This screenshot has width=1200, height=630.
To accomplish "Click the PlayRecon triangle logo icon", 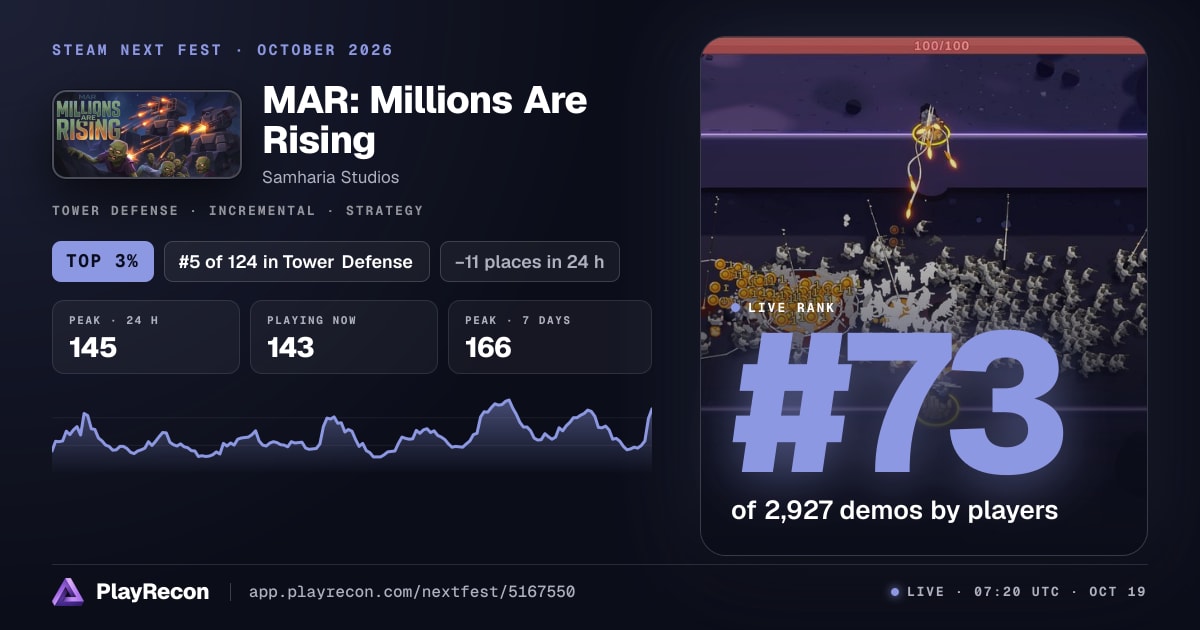I will click(68, 592).
